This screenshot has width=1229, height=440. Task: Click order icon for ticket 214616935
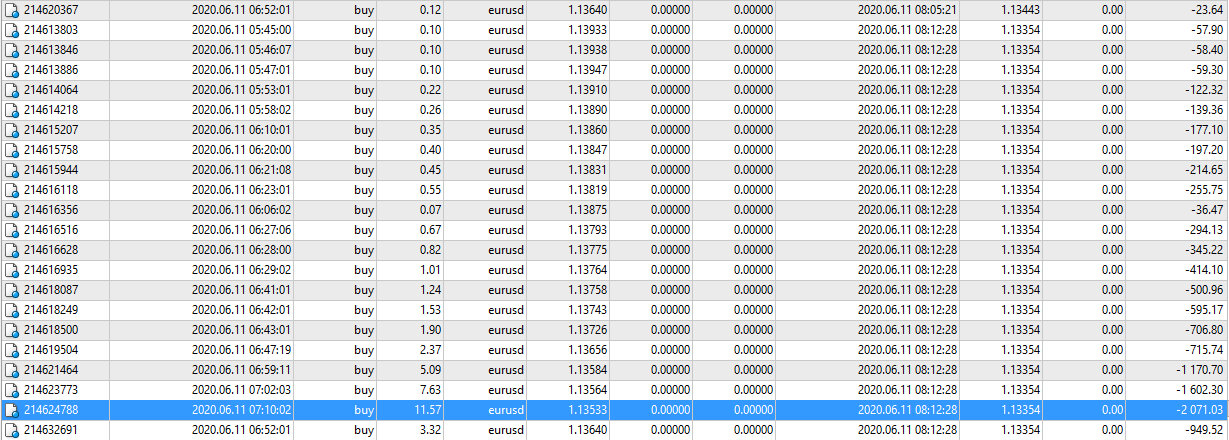pos(12,270)
